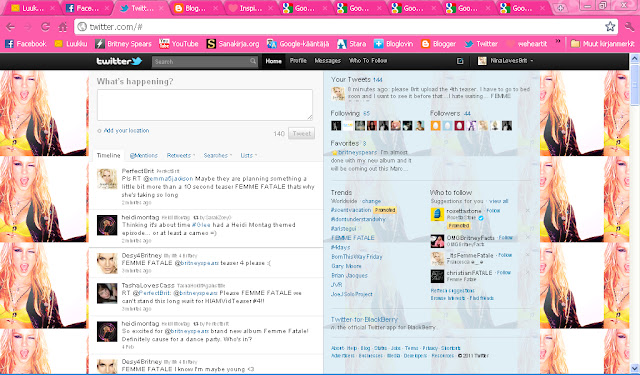Screen dimensions: 640x375
Task: Open Following 65 link
Action: point(350,113)
